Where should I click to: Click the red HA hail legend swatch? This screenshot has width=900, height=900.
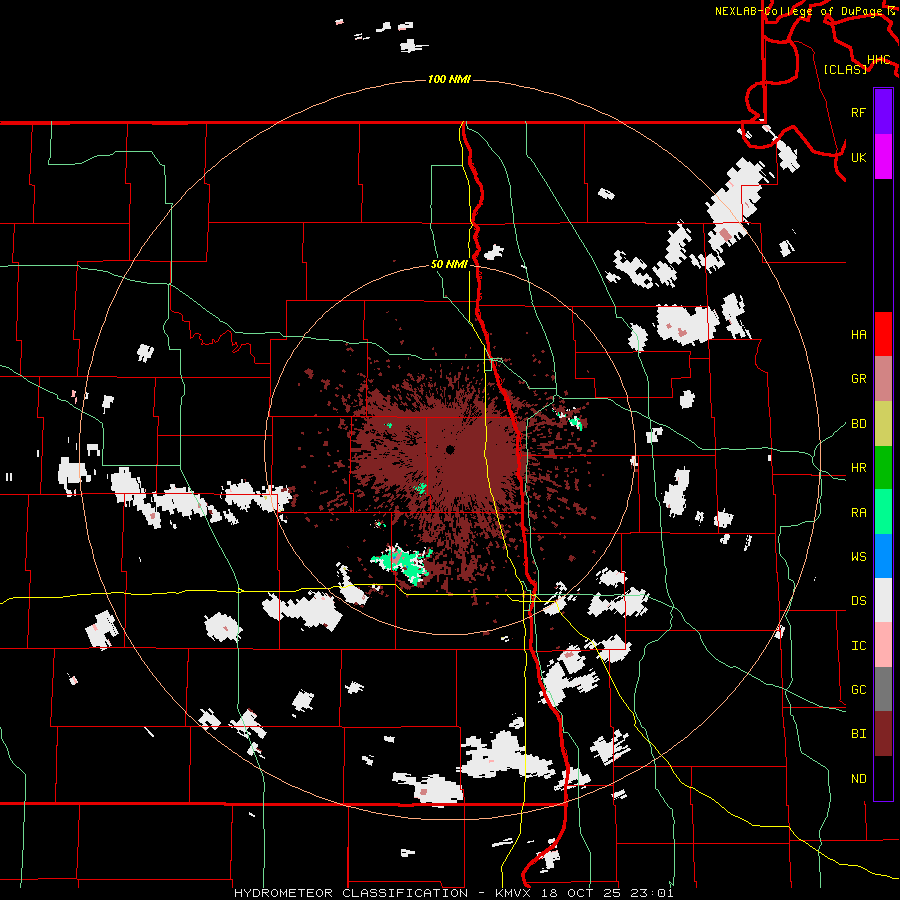point(883,334)
